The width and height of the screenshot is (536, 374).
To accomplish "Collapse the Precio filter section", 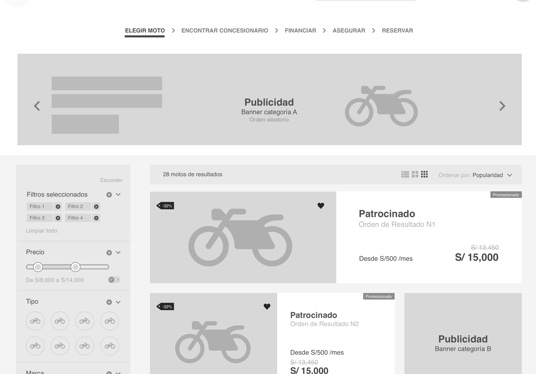I will pos(118,252).
